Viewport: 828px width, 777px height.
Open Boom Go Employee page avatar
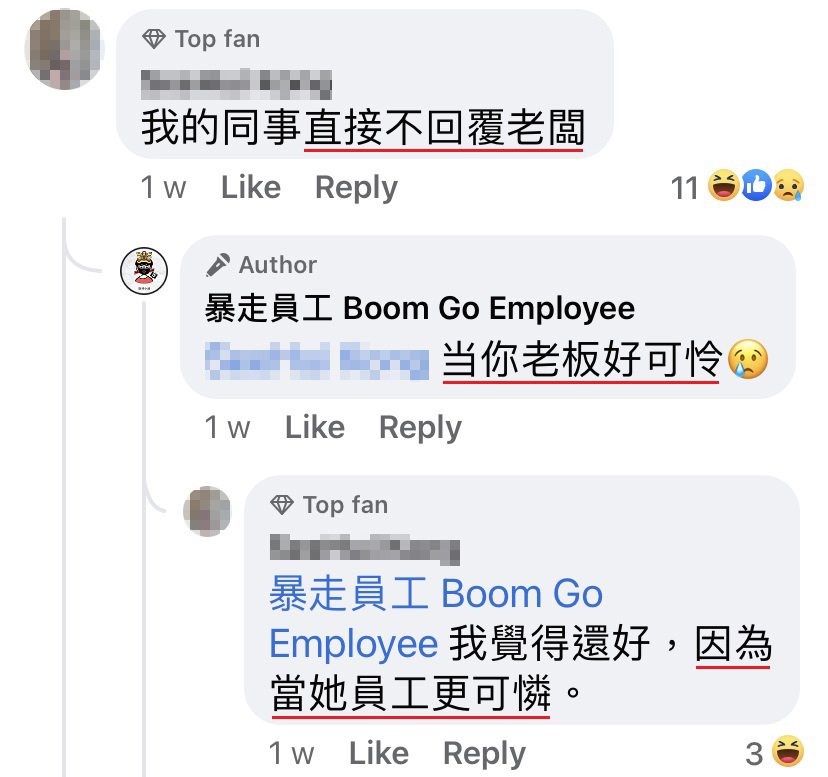(x=144, y=271)
